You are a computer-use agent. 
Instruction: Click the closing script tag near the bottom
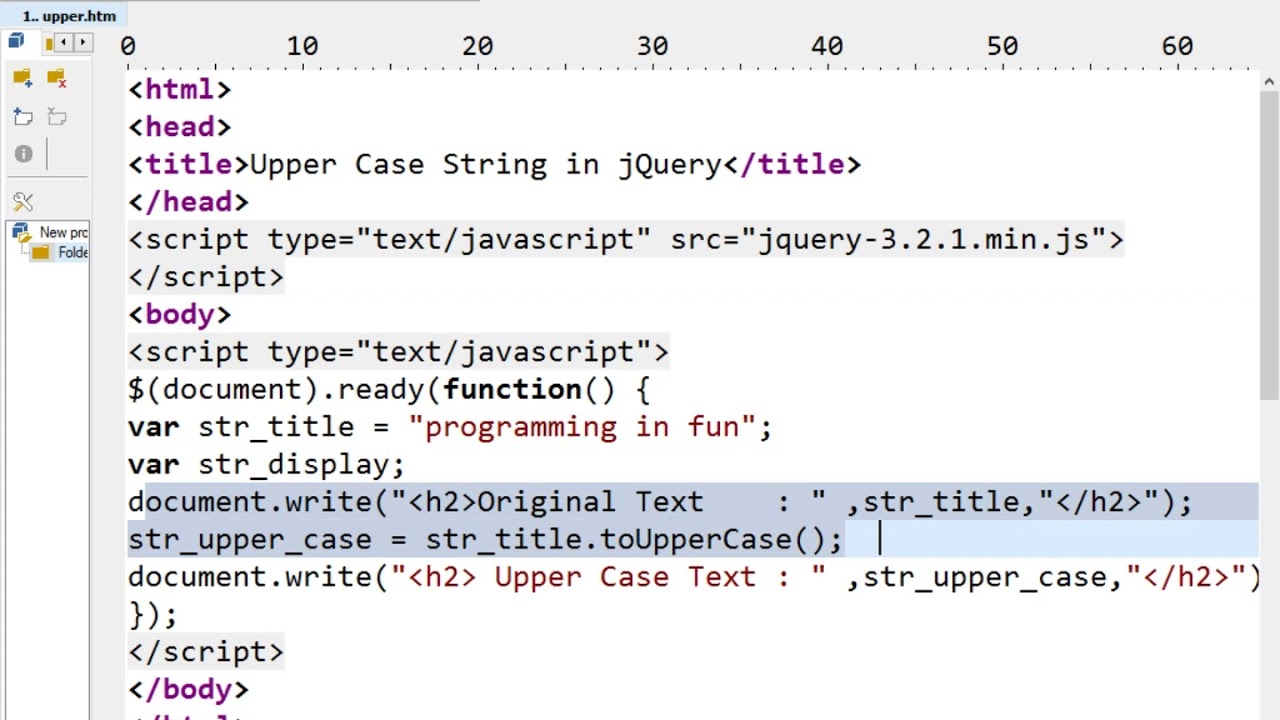point(206,652)
